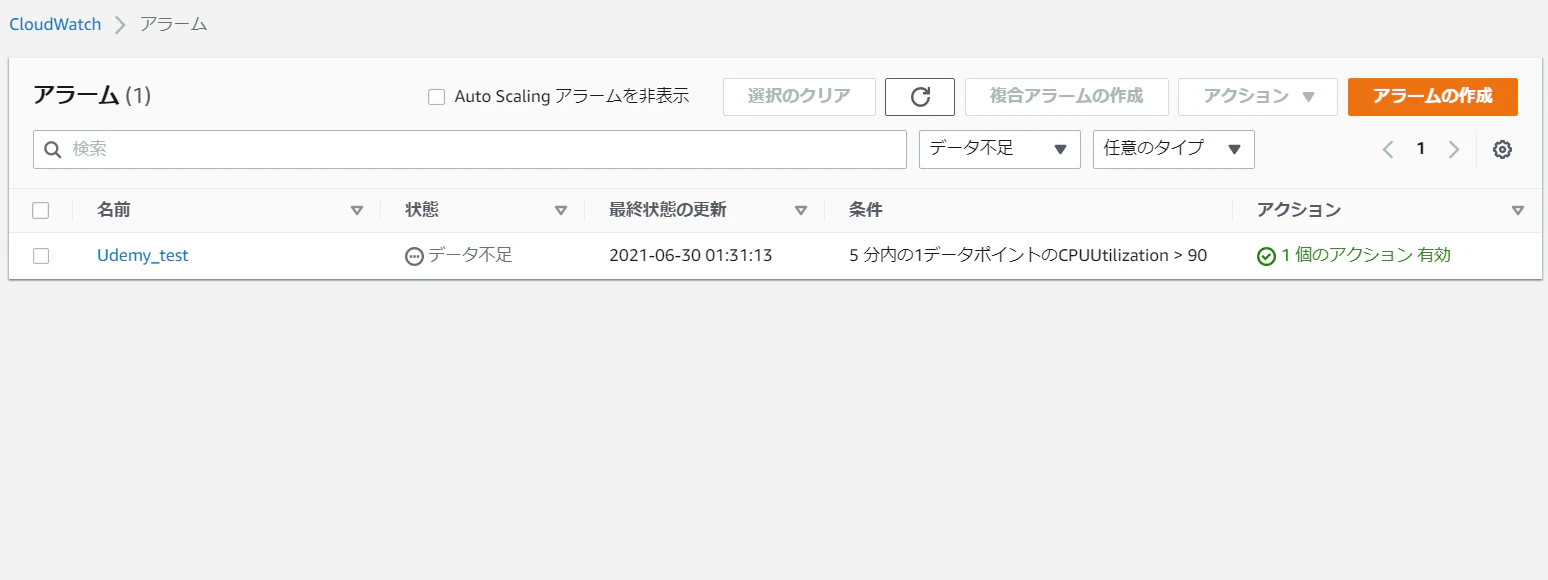Click the 選択のクリア button
1548x580 pixels.
click(x=799, y=97)
